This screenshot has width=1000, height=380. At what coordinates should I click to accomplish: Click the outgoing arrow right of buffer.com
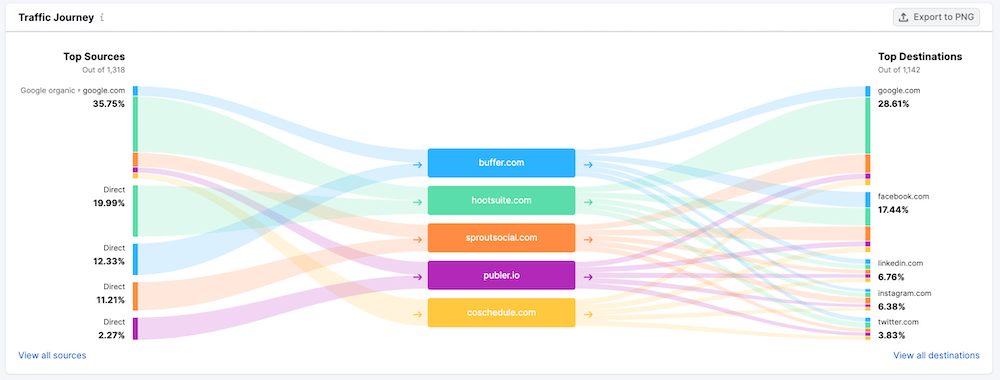tap(588, 164)
